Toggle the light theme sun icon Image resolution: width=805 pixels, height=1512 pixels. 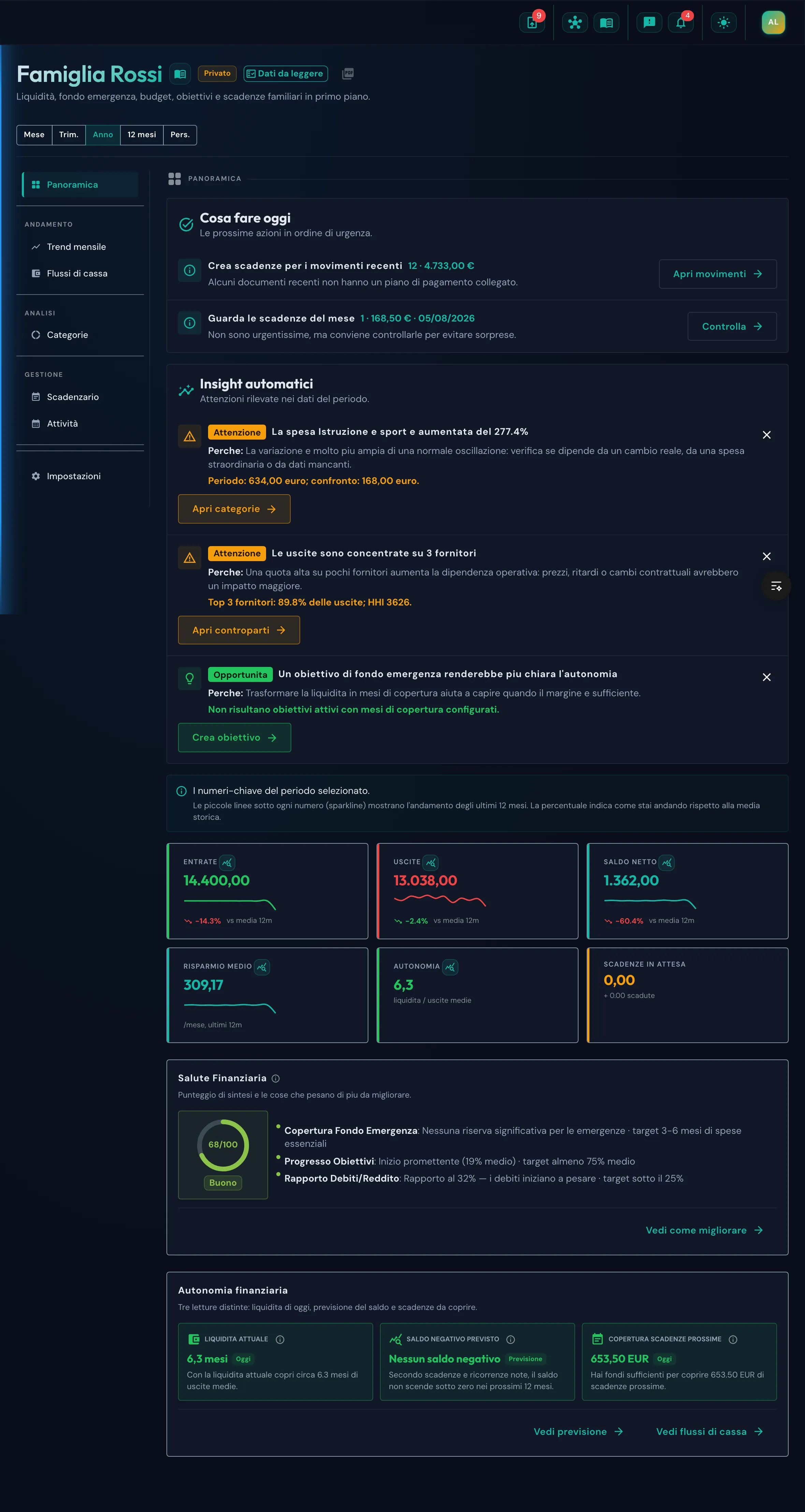click(x=723, y=23)
